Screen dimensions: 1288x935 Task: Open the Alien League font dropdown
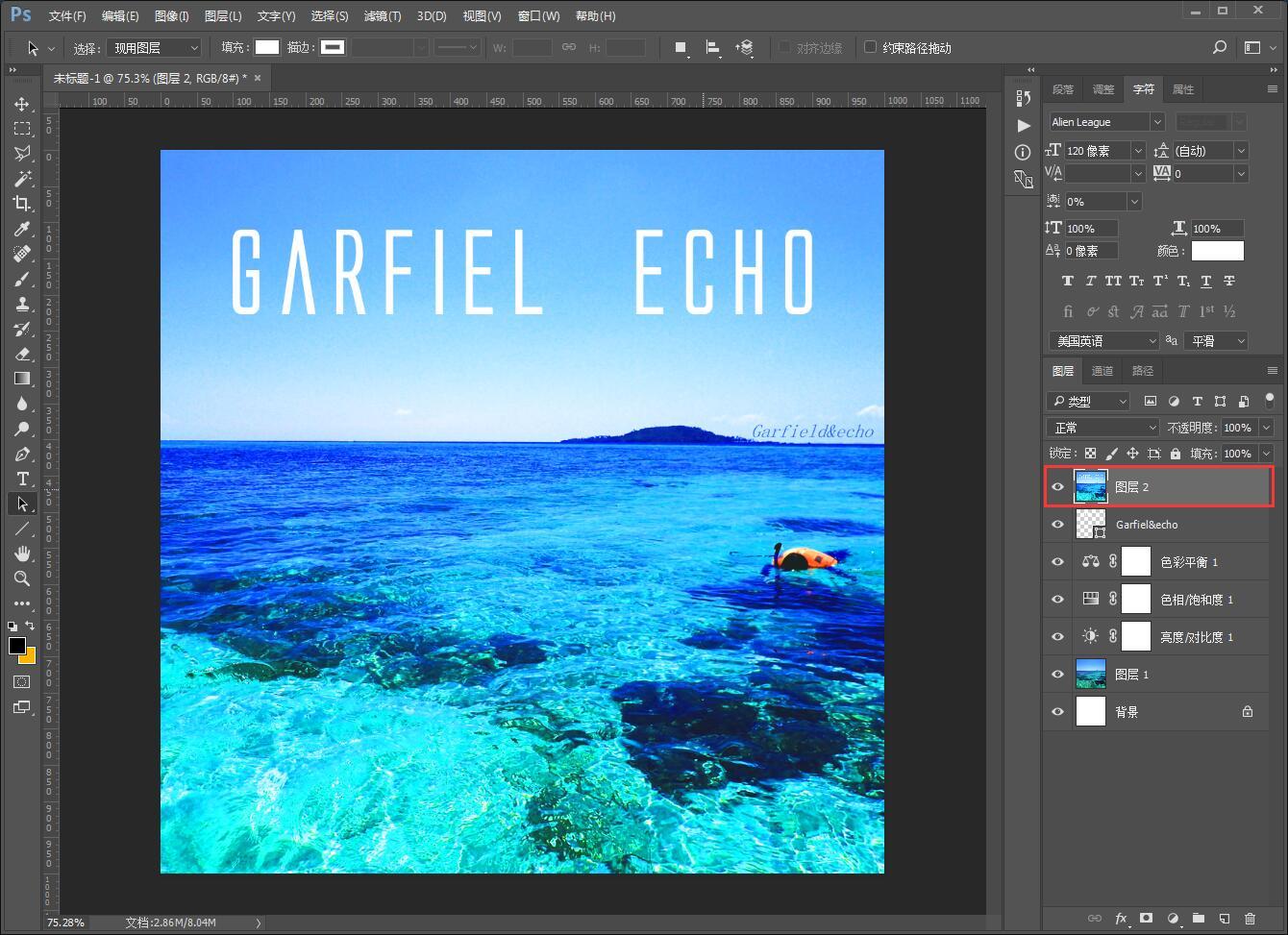point(1157,122)
